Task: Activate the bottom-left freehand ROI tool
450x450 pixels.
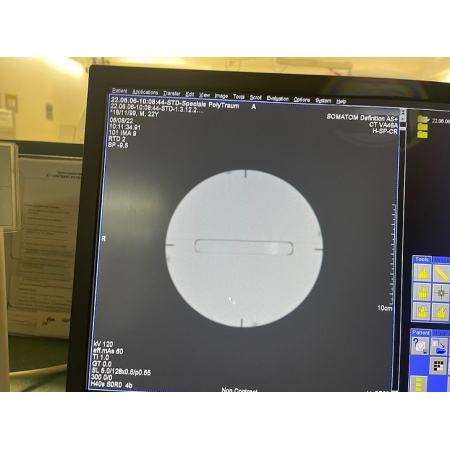Action: click(x=422, y=312)
